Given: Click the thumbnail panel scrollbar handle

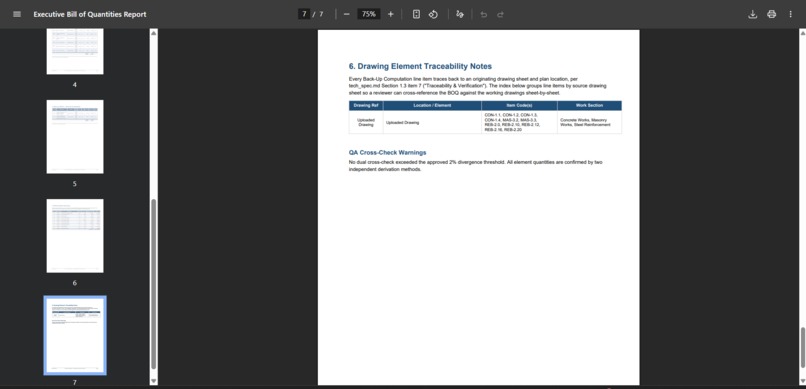Looking at the screenshot, I should (x=153, y=284).
